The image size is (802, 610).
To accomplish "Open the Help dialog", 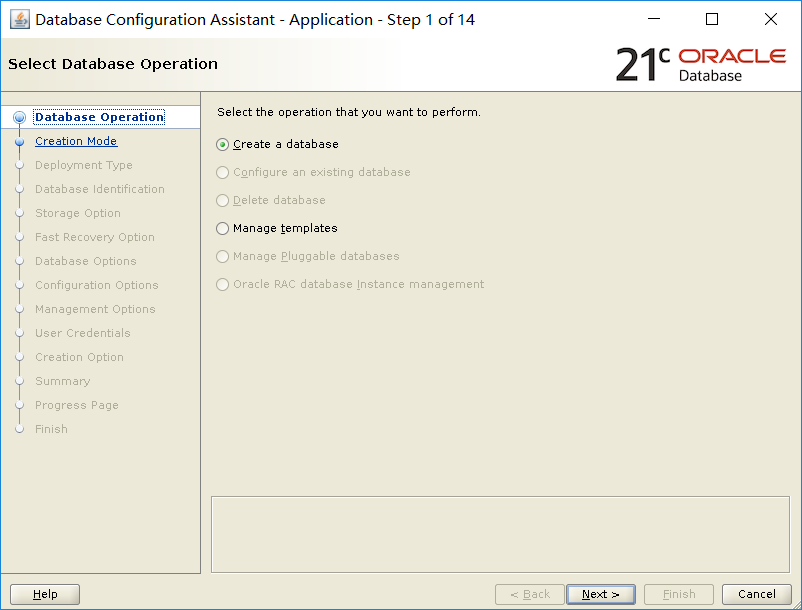I will pyautogui.click(x=45, y=594).
